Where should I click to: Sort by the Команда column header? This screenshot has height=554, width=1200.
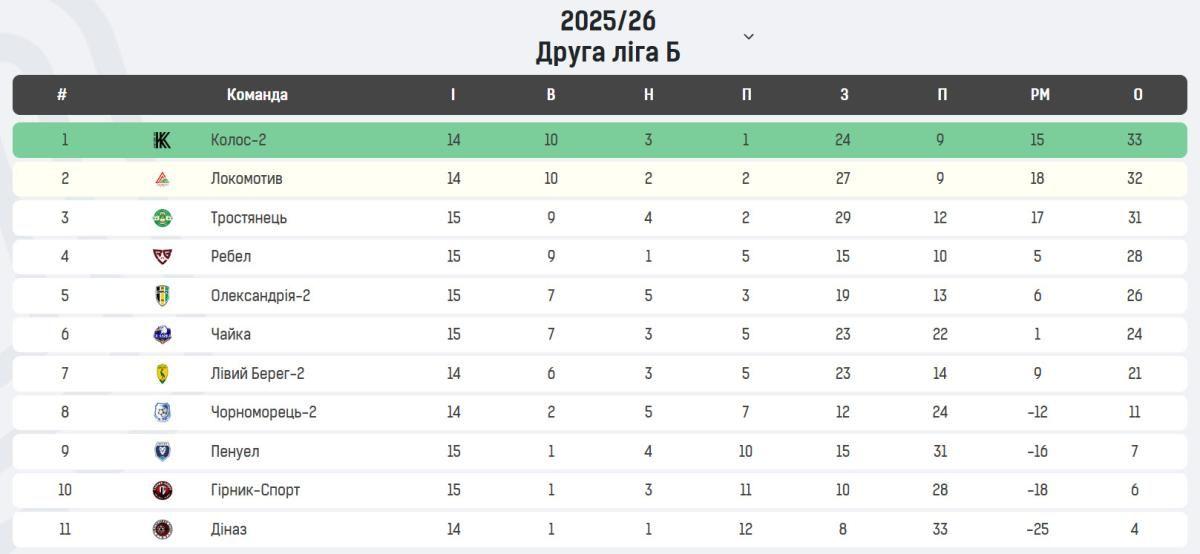pos(257,95)
